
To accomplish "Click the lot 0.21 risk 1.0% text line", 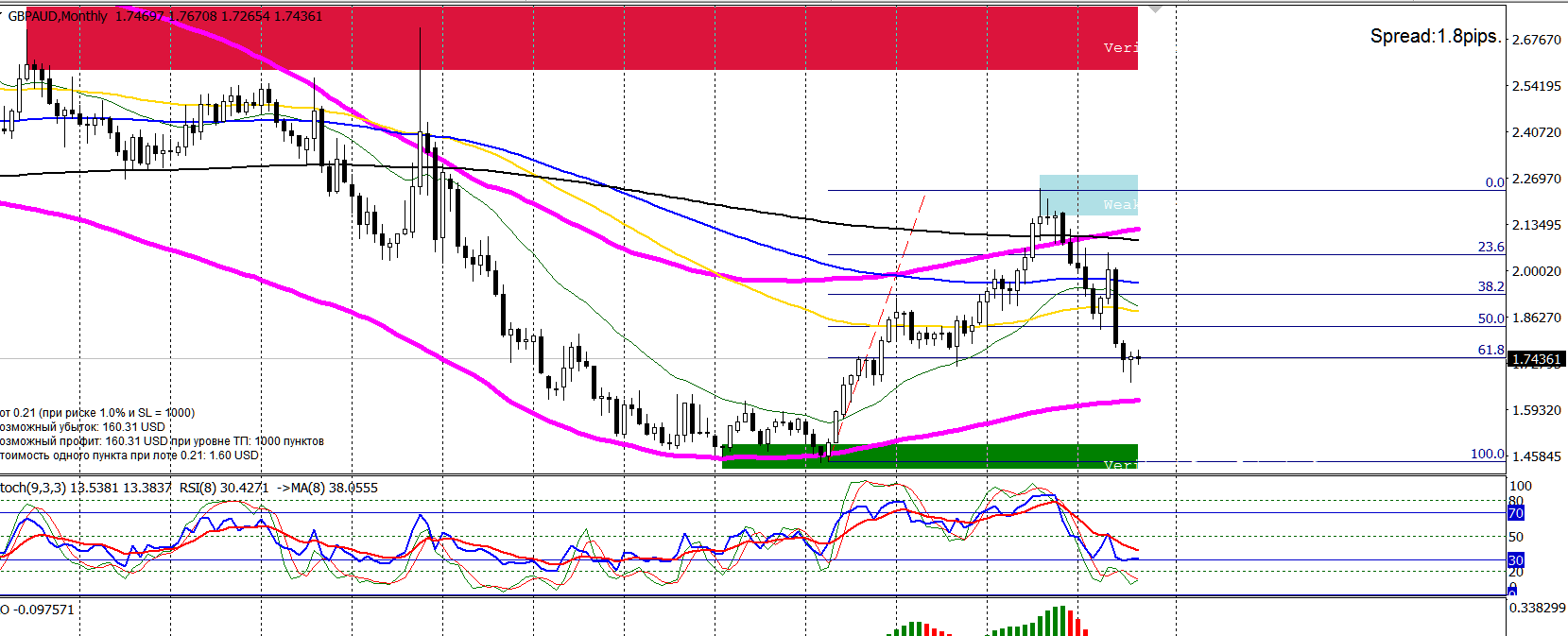I will [x=97, y=413].
